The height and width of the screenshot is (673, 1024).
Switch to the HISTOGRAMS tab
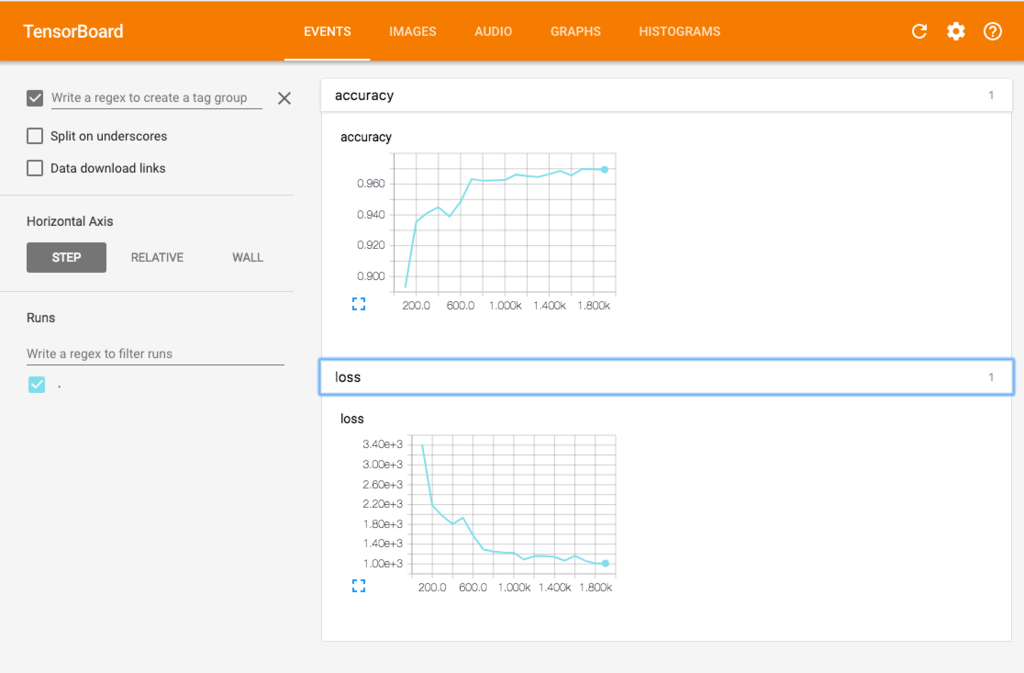pyautogui.click(x=679, y=31)
